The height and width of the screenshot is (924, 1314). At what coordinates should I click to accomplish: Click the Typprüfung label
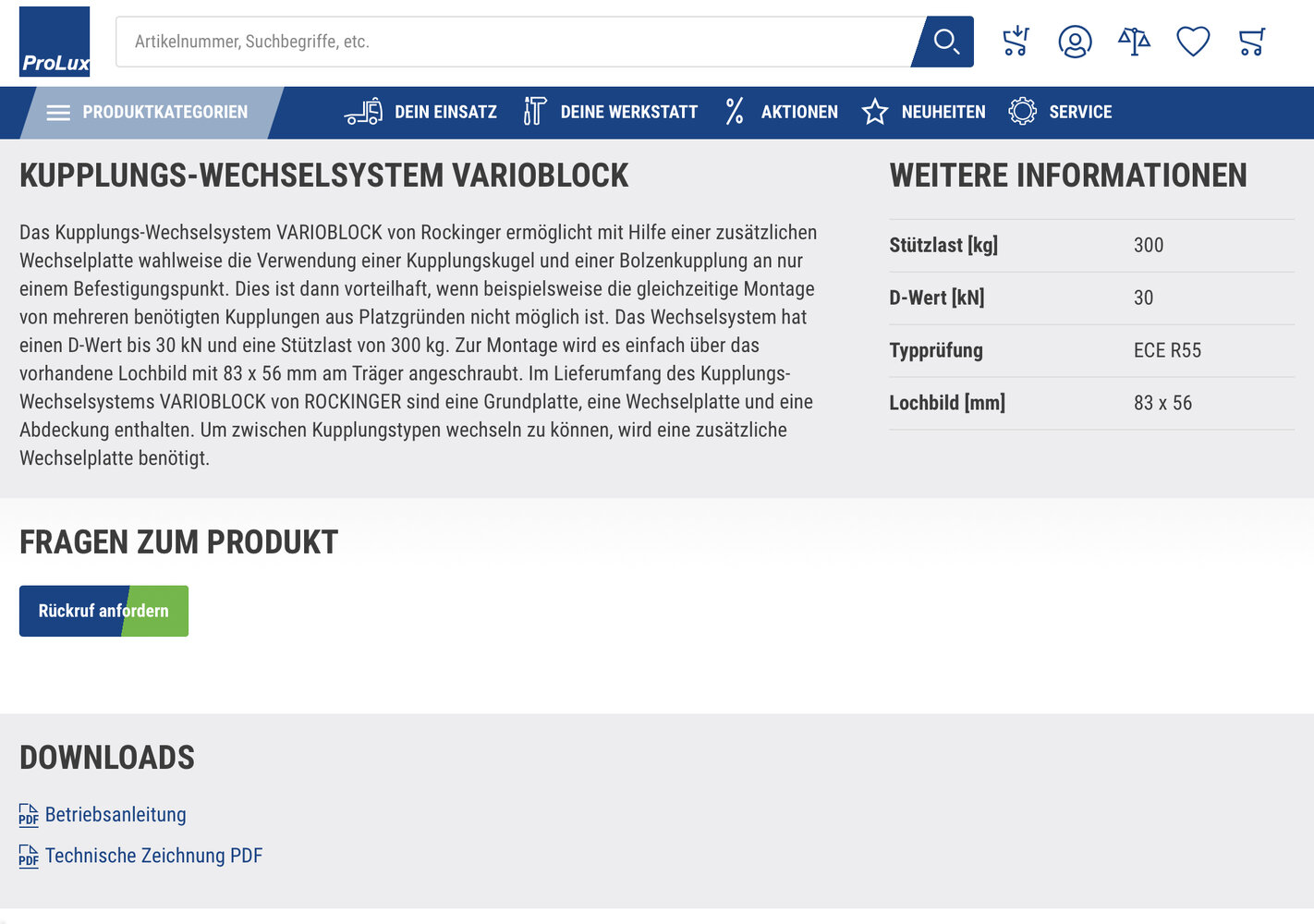[936, 350]
